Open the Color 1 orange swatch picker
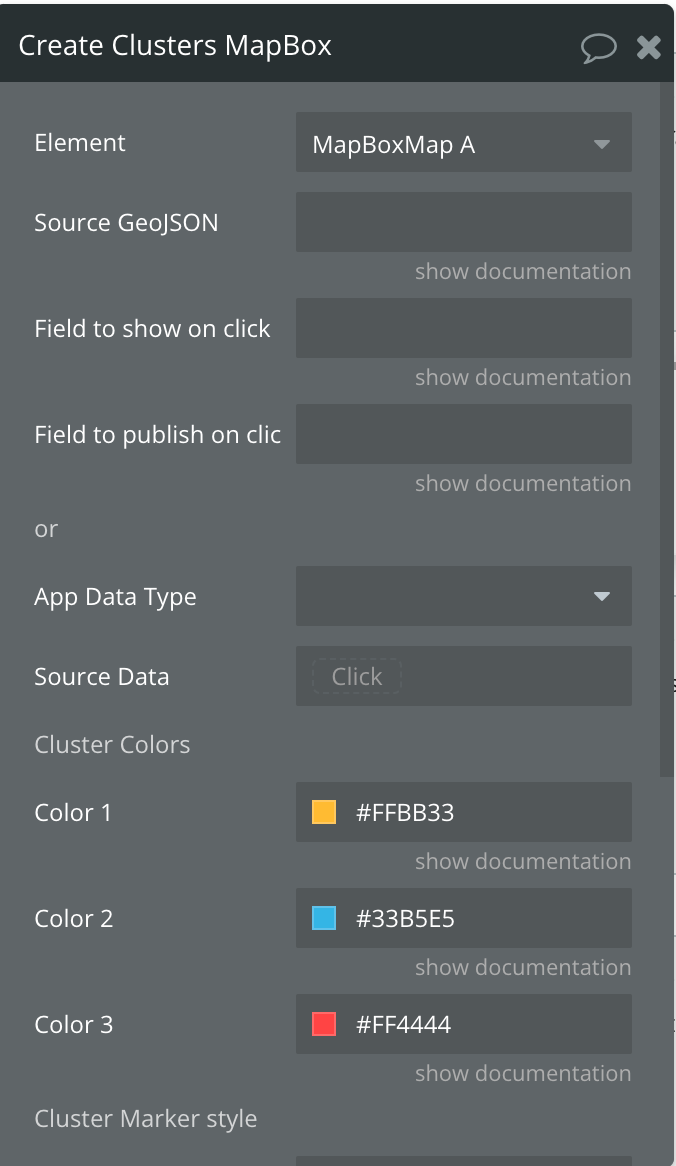676x1166 pixels. point(323,812)
